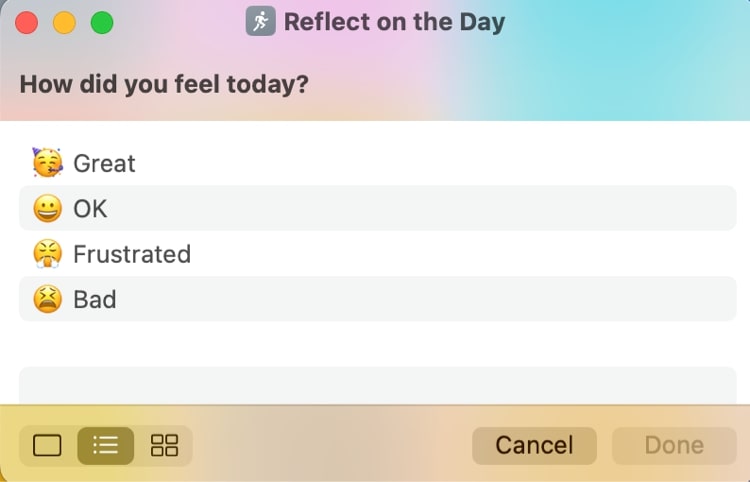Switch to list view layout
The image size is (750, 482).
pyautogui.click(x=105, y=446)
